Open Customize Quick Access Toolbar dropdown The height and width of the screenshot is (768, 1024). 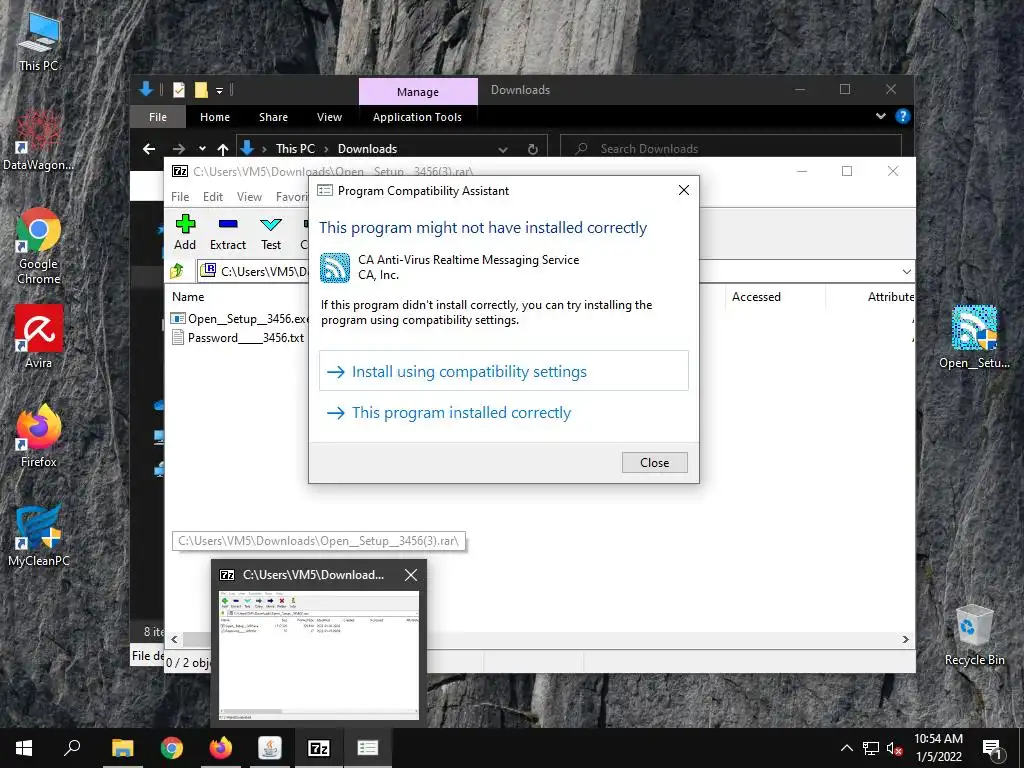point(219,90)
